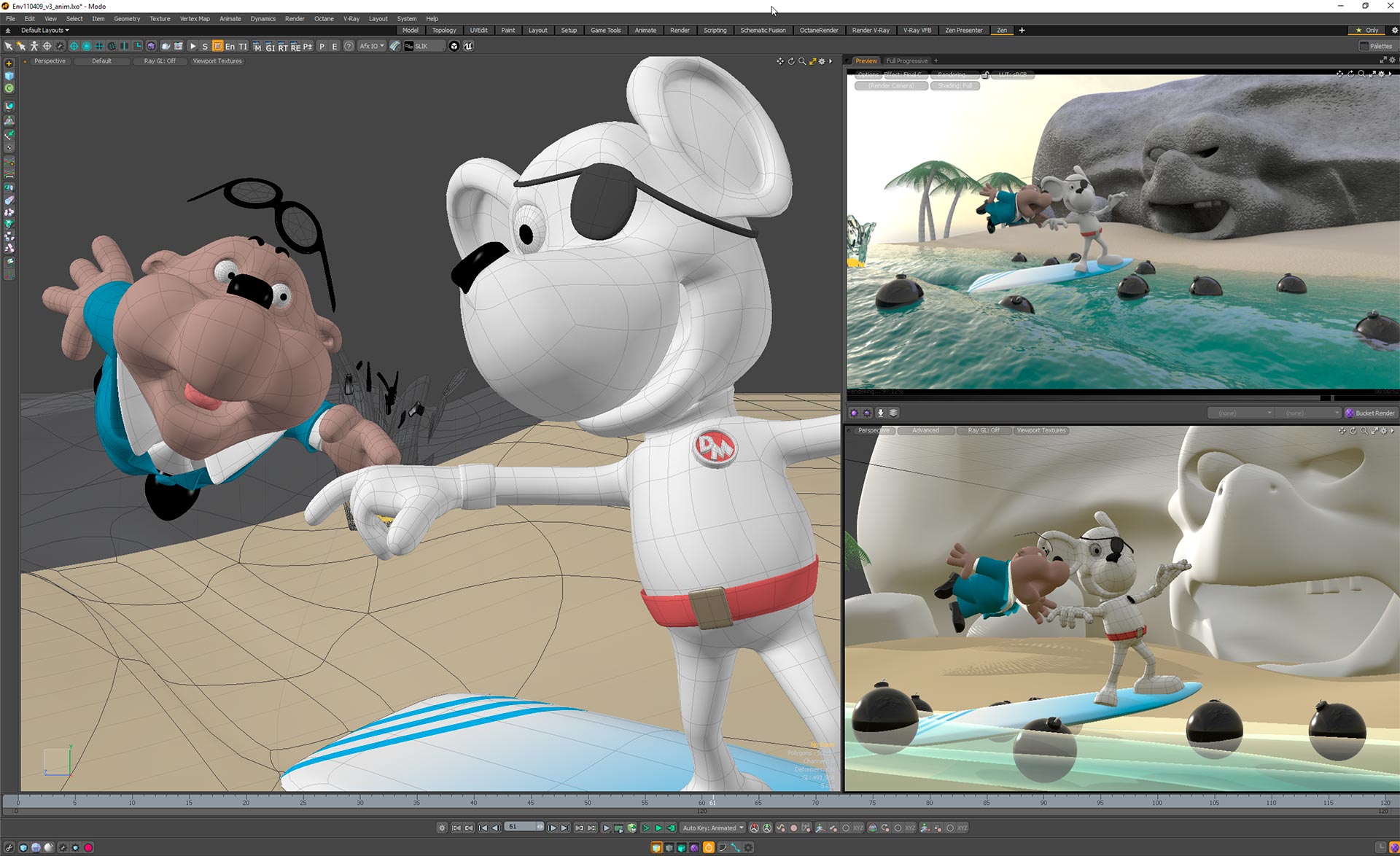
Task: Click frame 90 on the timeline
Action: click(x=1043, y=803)
